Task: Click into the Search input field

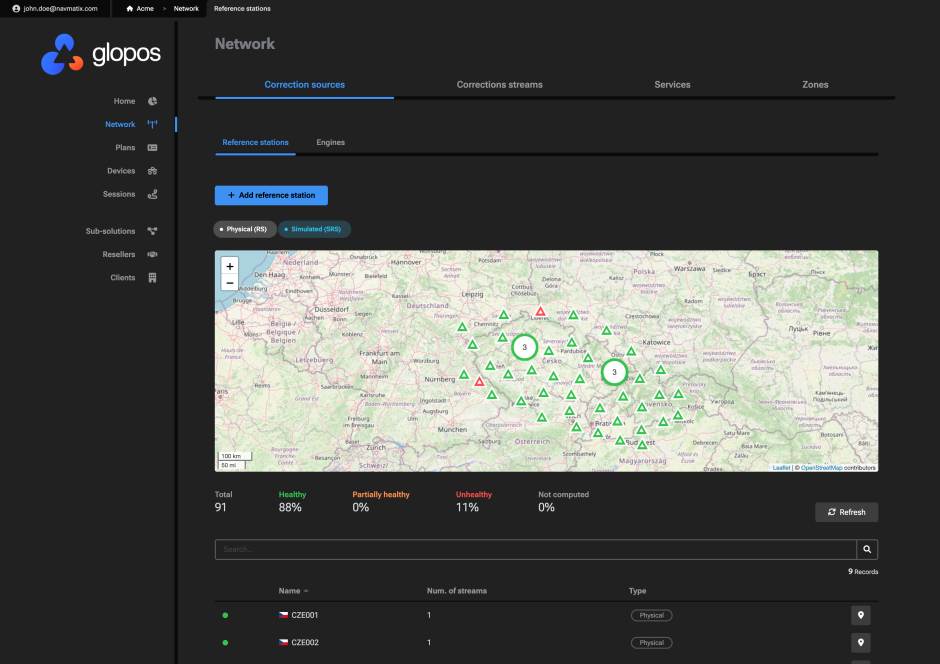Action: click(535, 549)
